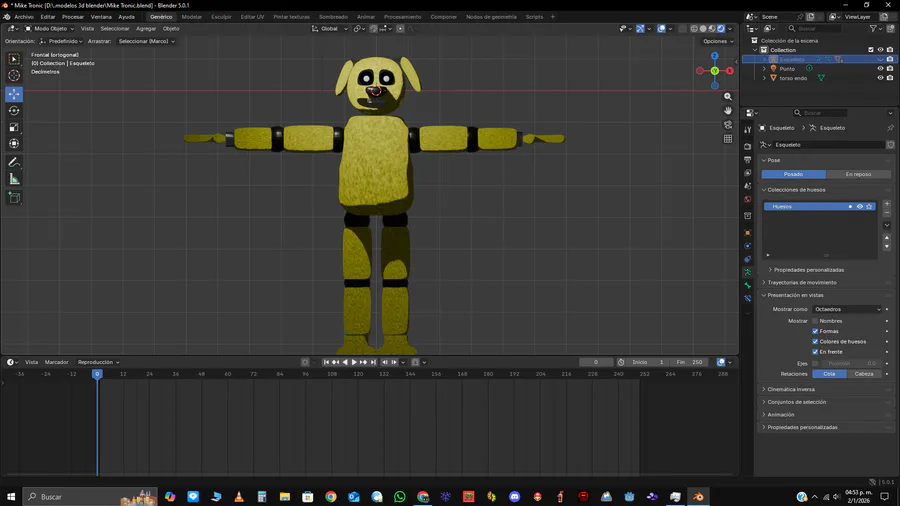Image resolution: width=900 pixels, height=506 pixels.
Task: Select the Move tool in the toolbar
Action: [x=14, y=94]
